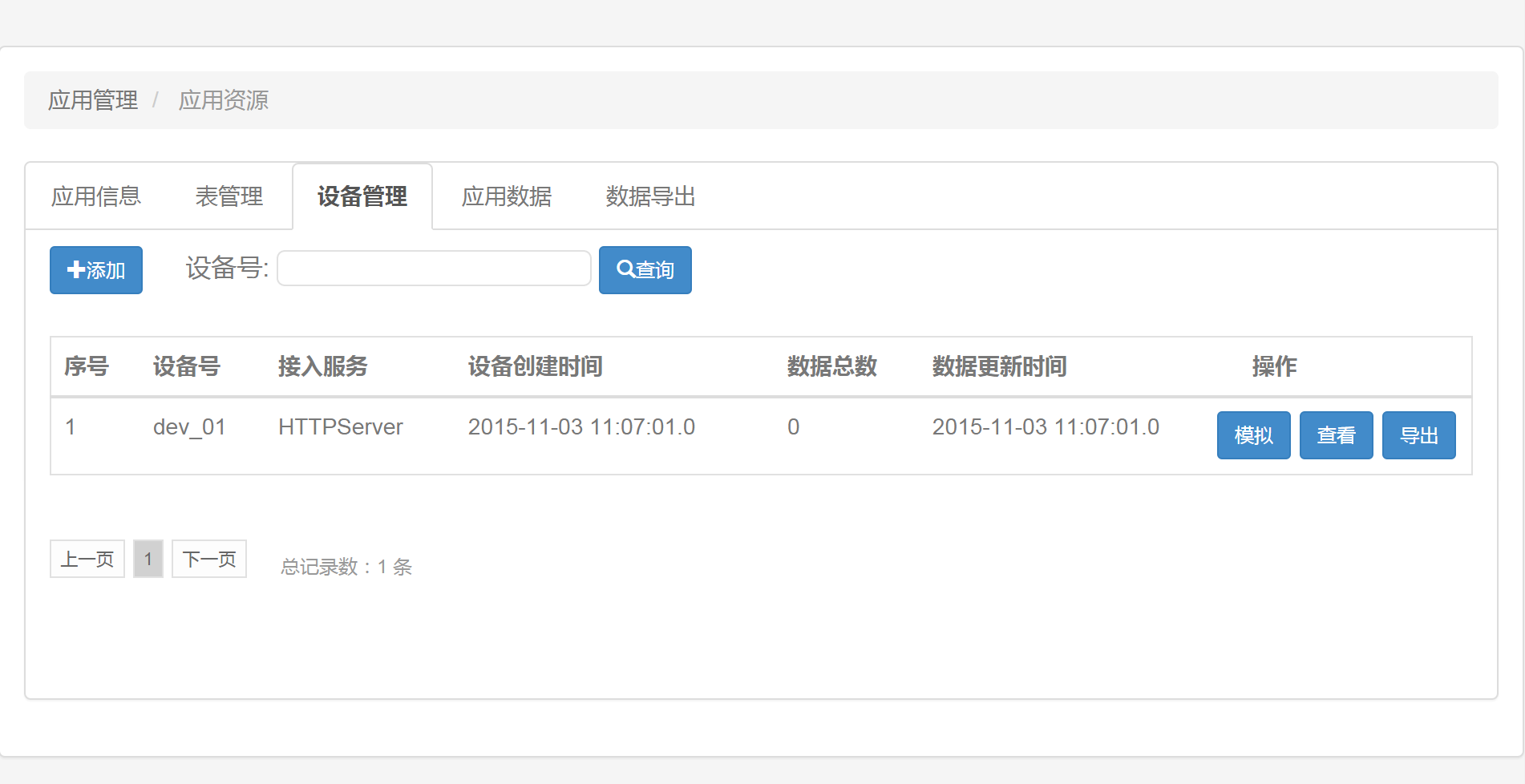
Task: Select page 1 in pagination
Action: click(148, 559)
